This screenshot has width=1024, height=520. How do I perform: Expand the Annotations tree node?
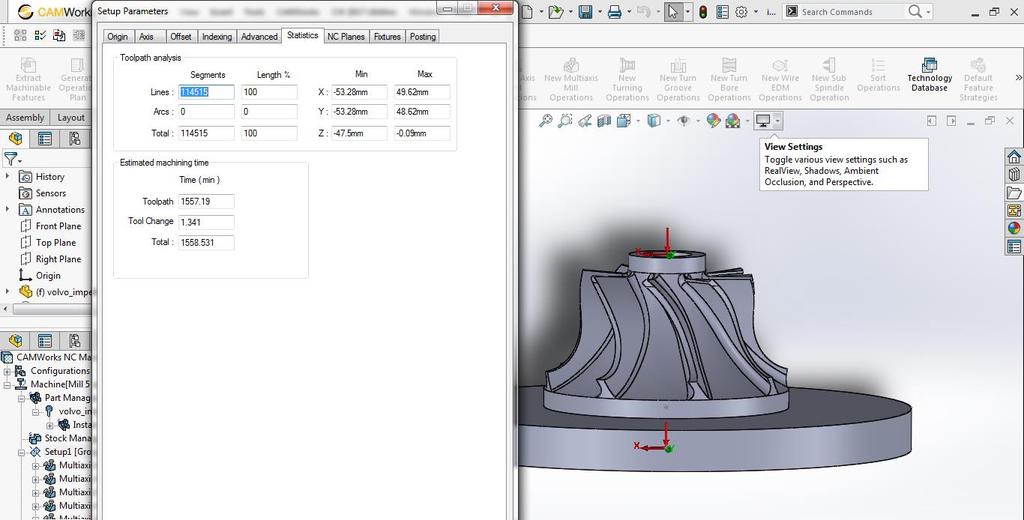[x=7, y=210]
